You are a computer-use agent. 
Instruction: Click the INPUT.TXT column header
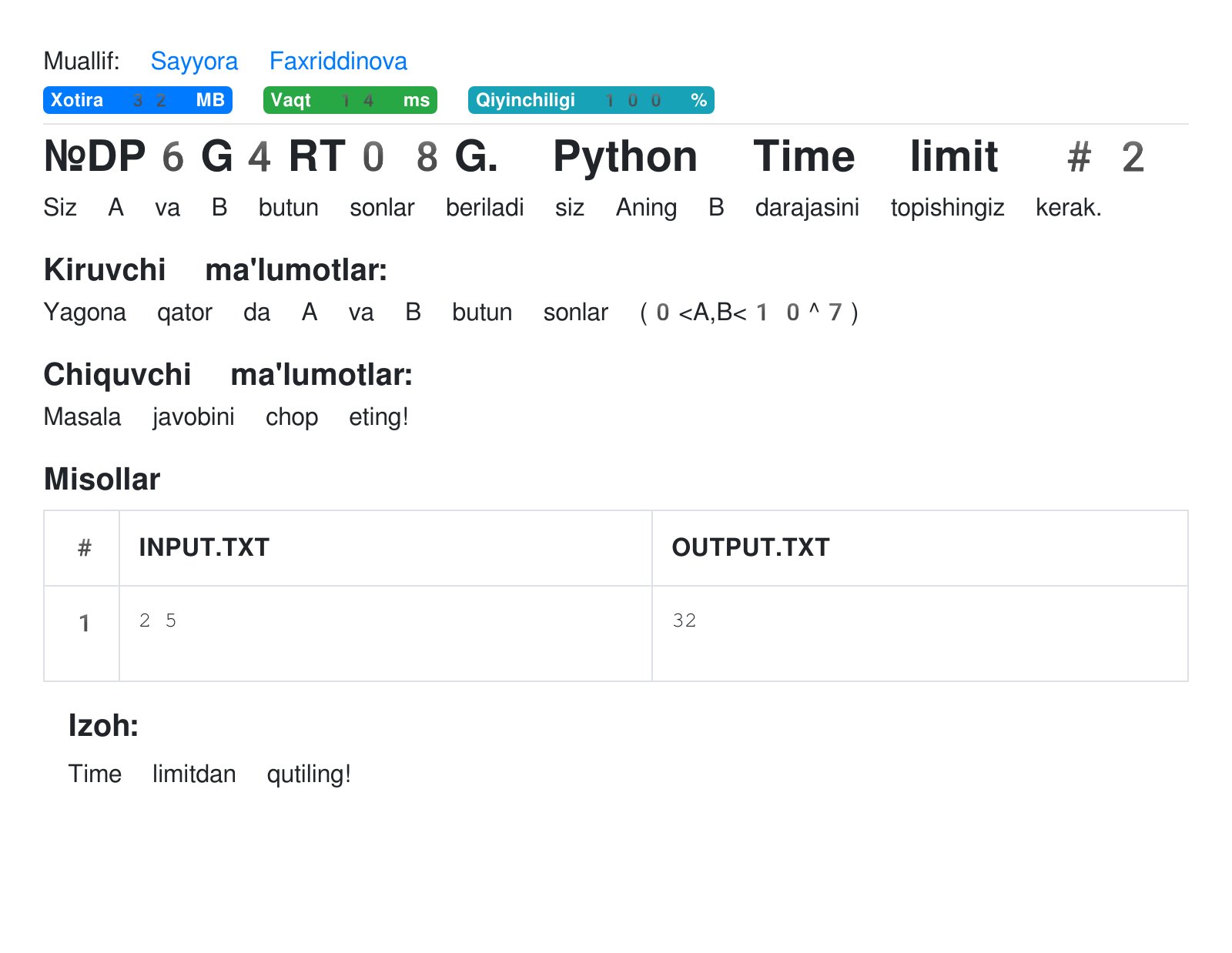(386, 548)
